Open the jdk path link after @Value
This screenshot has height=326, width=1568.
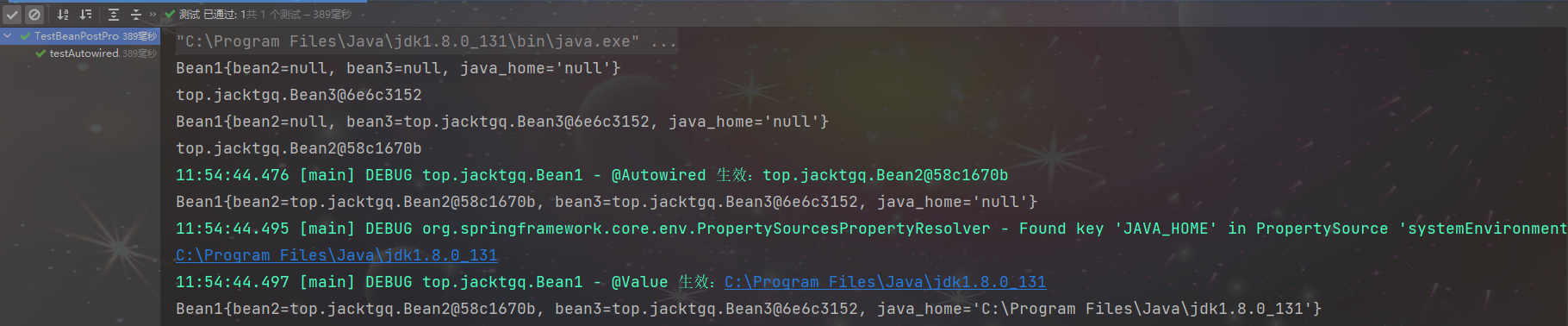coord(885,282)
